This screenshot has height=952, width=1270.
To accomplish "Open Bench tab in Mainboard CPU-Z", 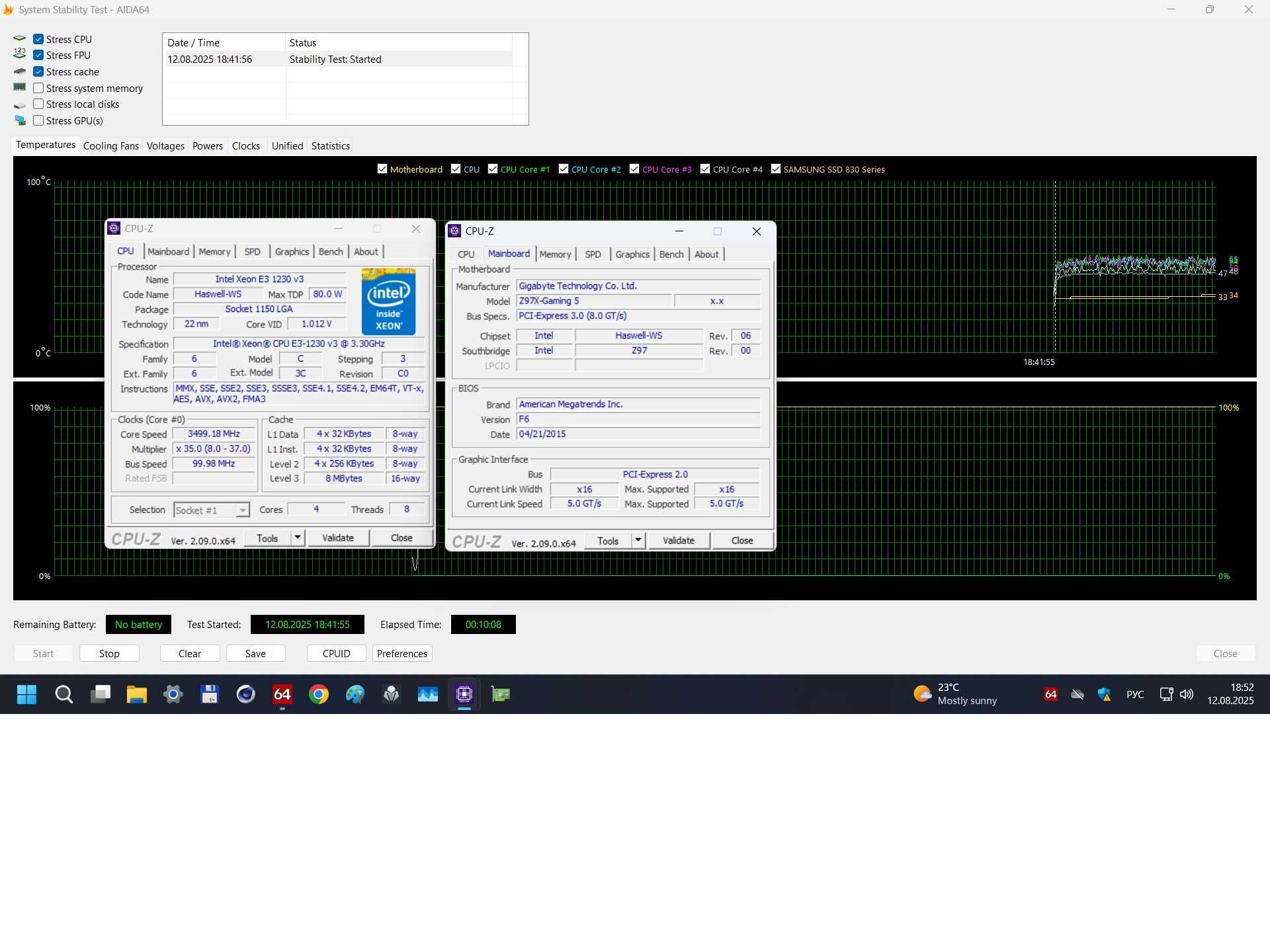I will [x=671, y=255].
